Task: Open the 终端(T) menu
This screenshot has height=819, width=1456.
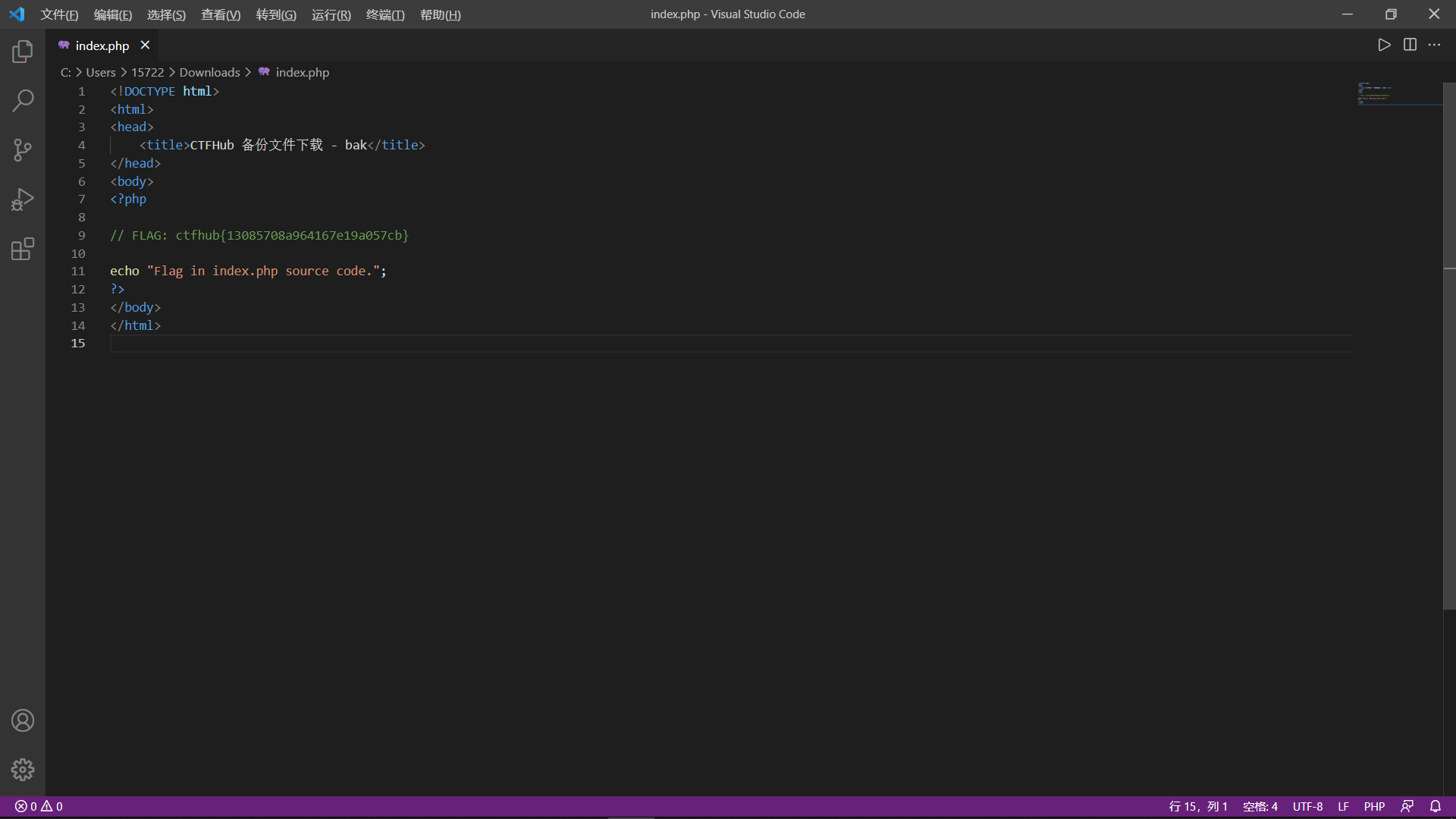Action: (x=385, y=14)
